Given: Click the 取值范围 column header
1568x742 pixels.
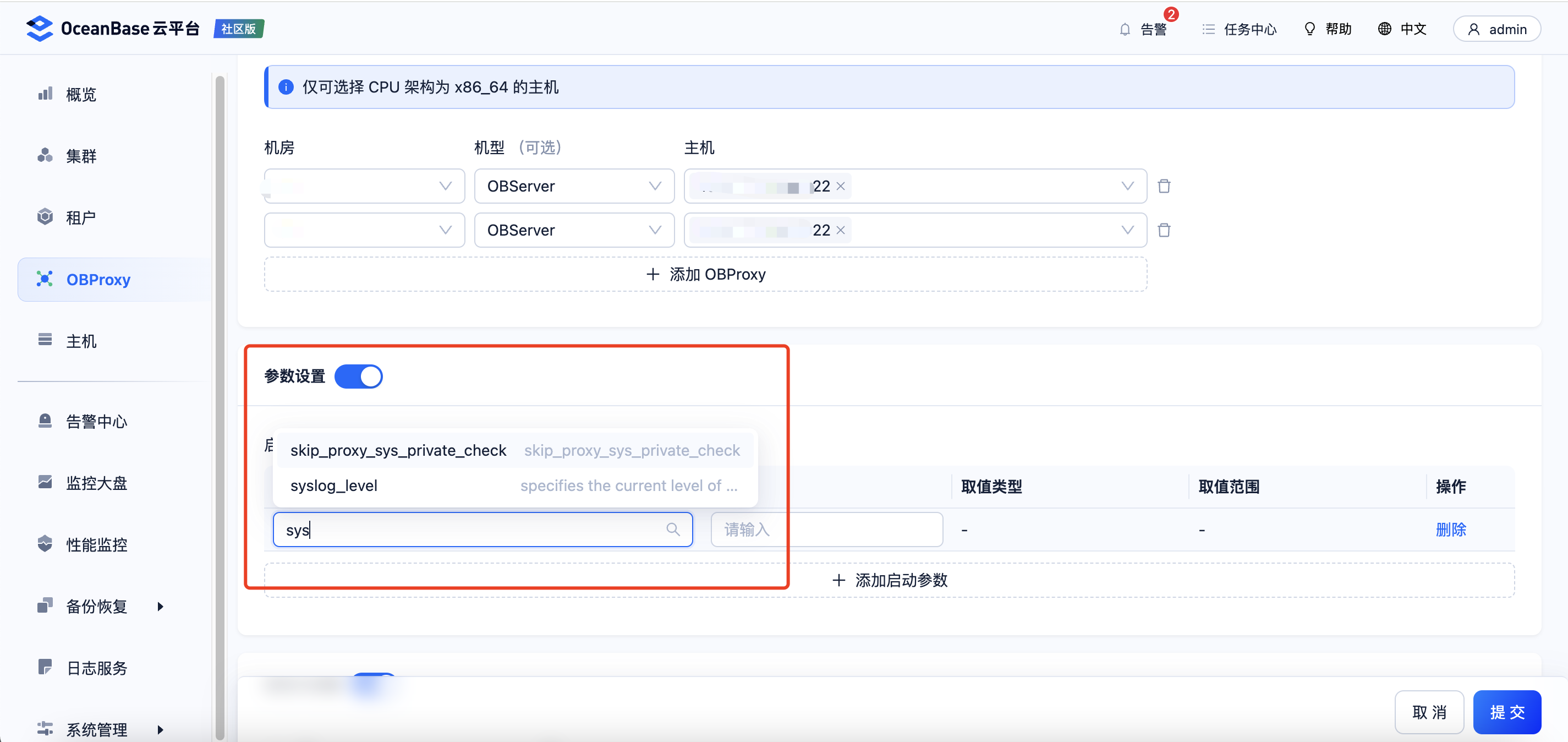Looking at the screenshot, I should [1229, 487].
